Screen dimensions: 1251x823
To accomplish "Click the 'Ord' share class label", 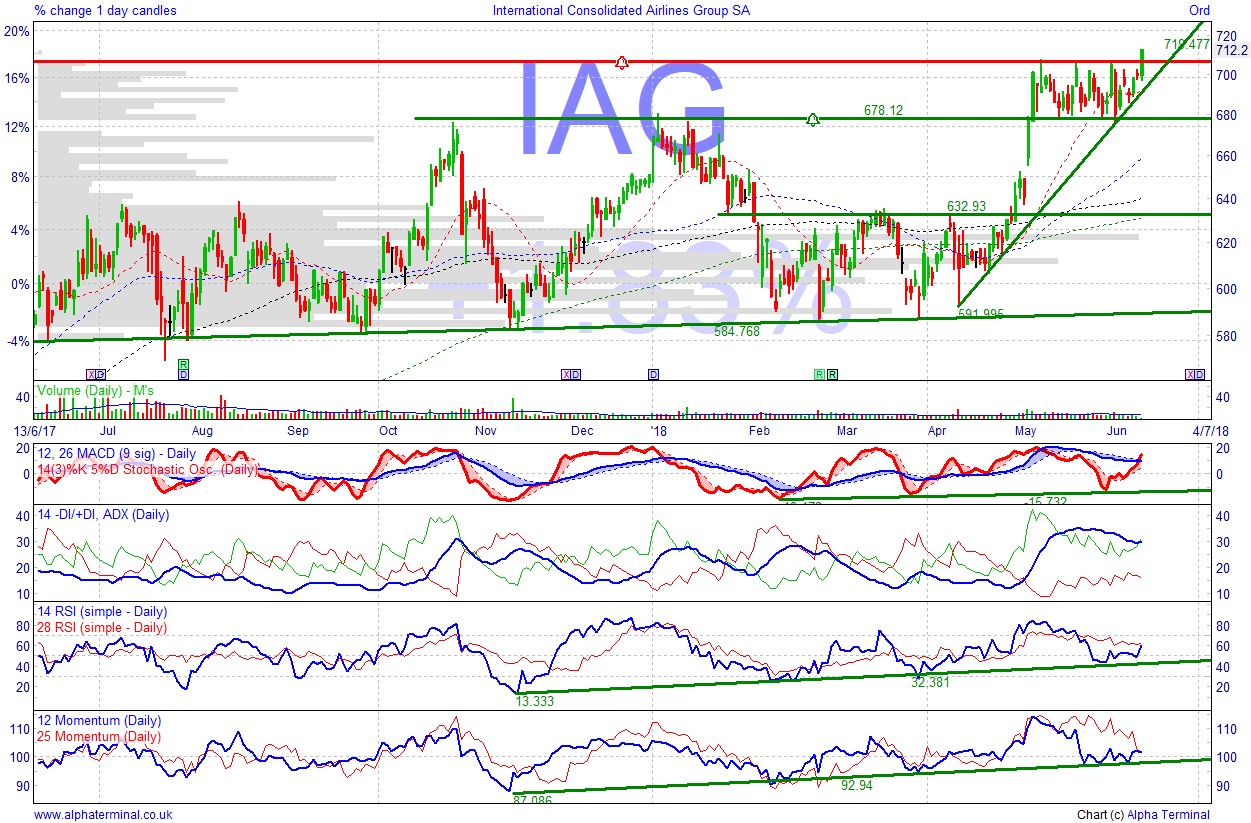I will click(x=1199, y=10).
